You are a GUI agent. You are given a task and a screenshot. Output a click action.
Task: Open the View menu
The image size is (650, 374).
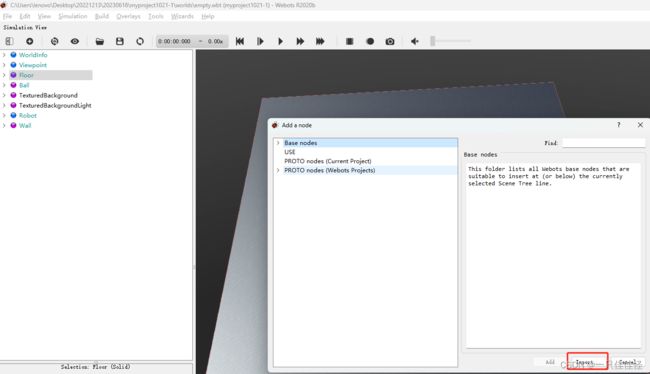(x=44, y=16)
